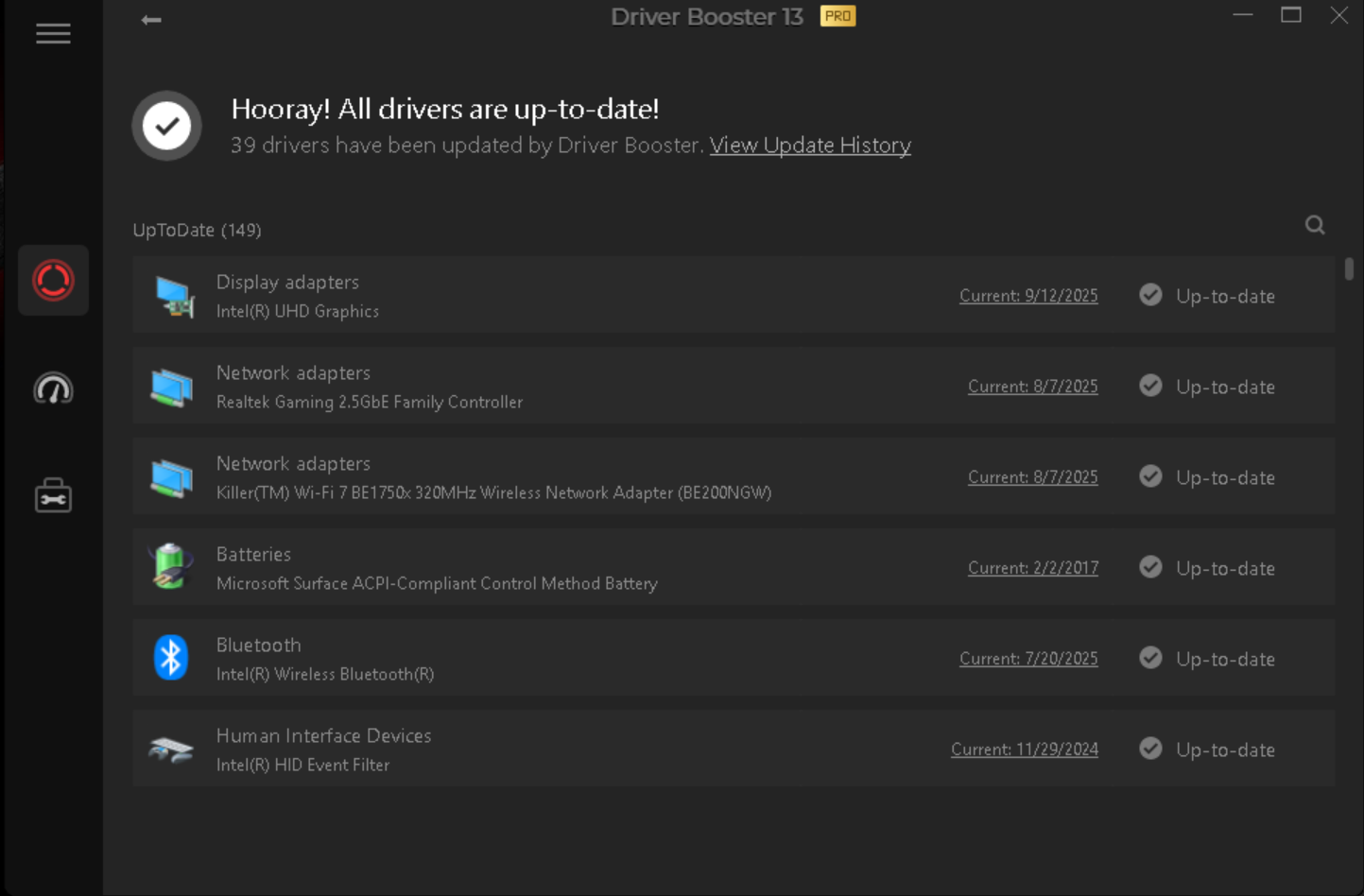Screen dimensions: 1364x896
Task: Select Intel(R) HID Event Filter text
Action: click(x=302, y=765)
